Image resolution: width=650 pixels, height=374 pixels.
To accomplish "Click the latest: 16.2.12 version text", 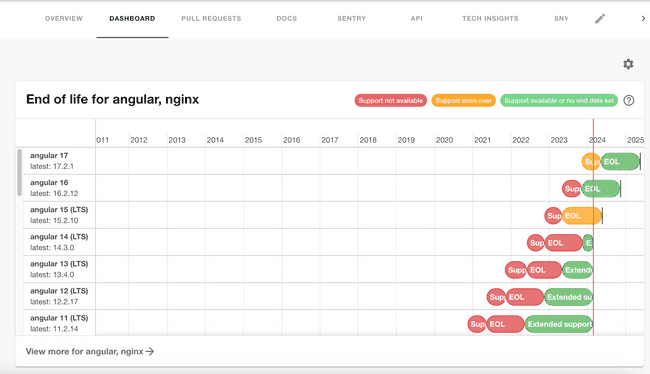I will (x=54, y=193).
